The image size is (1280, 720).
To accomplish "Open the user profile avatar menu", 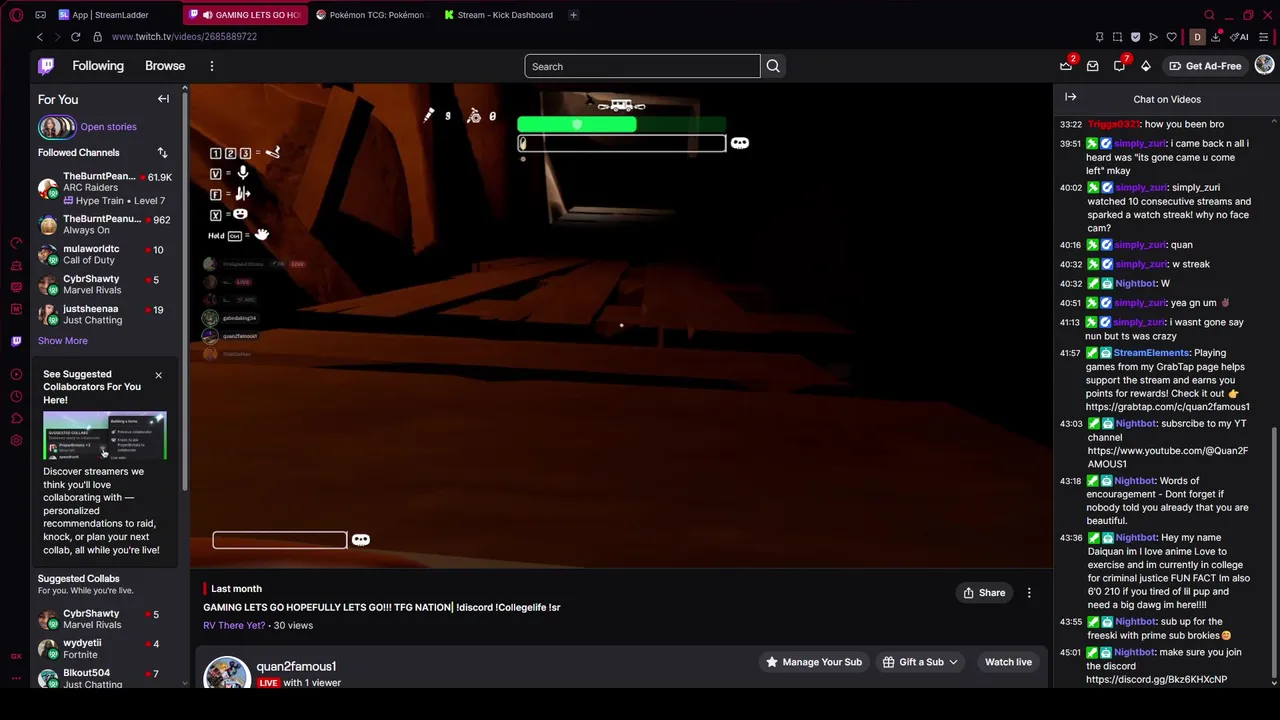I will click(1264, 65).
